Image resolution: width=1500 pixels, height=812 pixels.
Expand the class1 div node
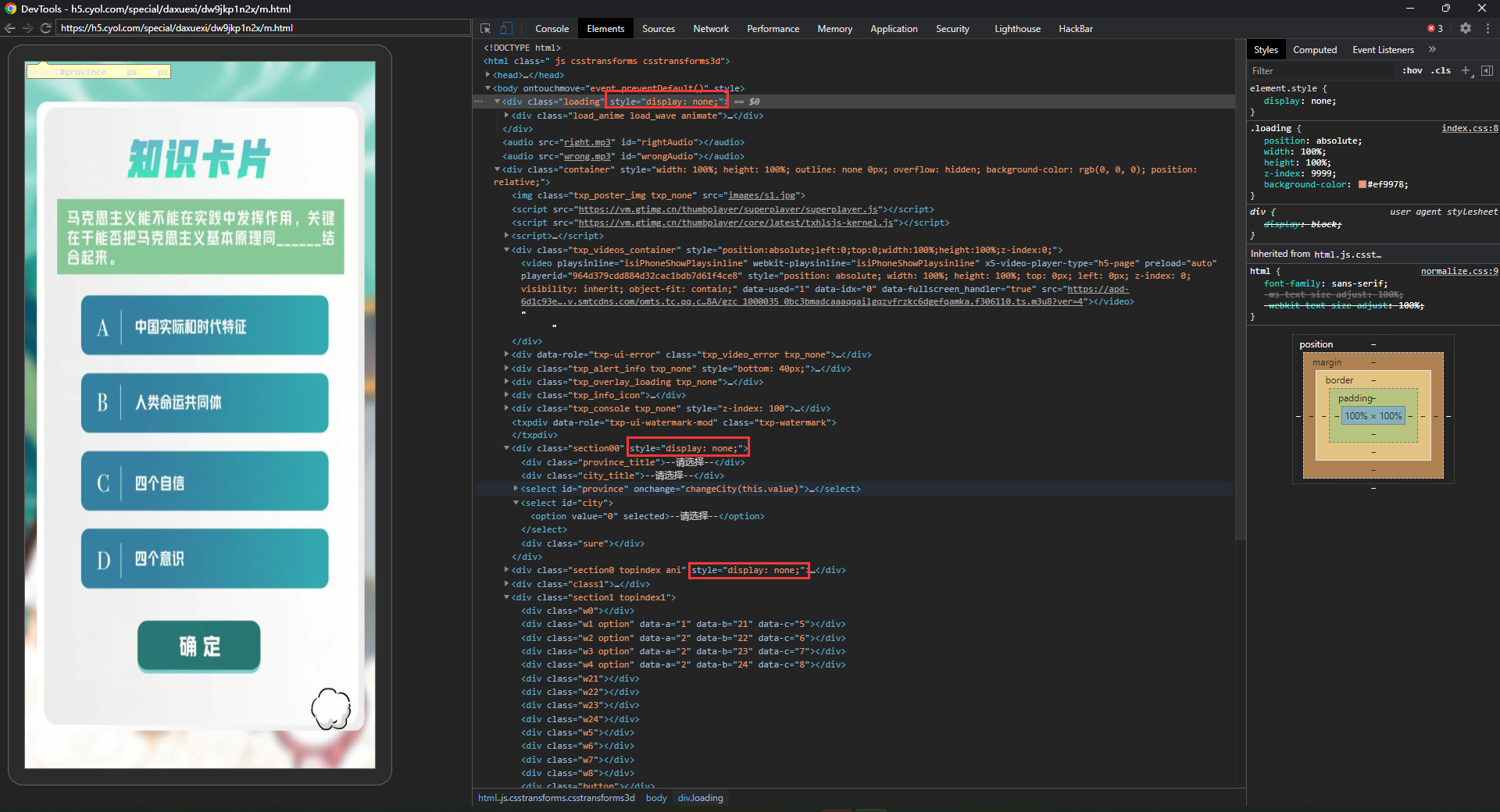[x=507, y=584]
